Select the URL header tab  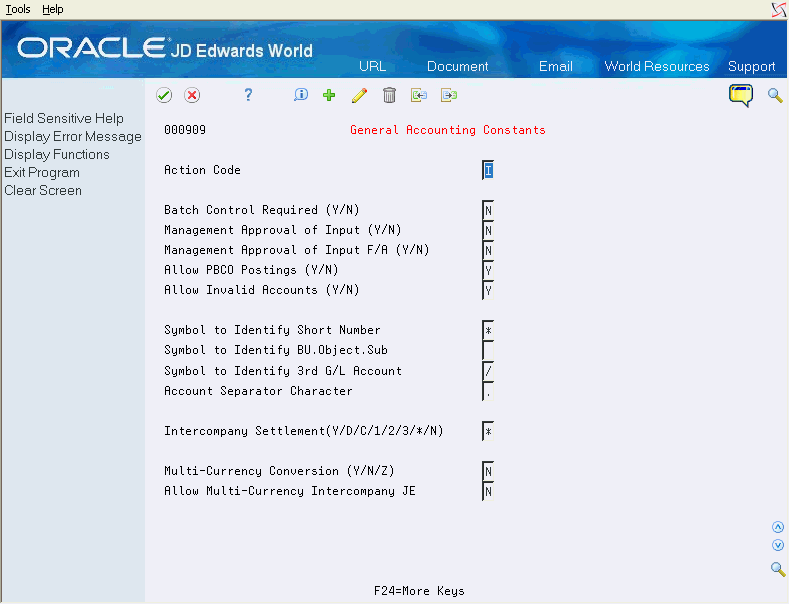pos(372,66)
